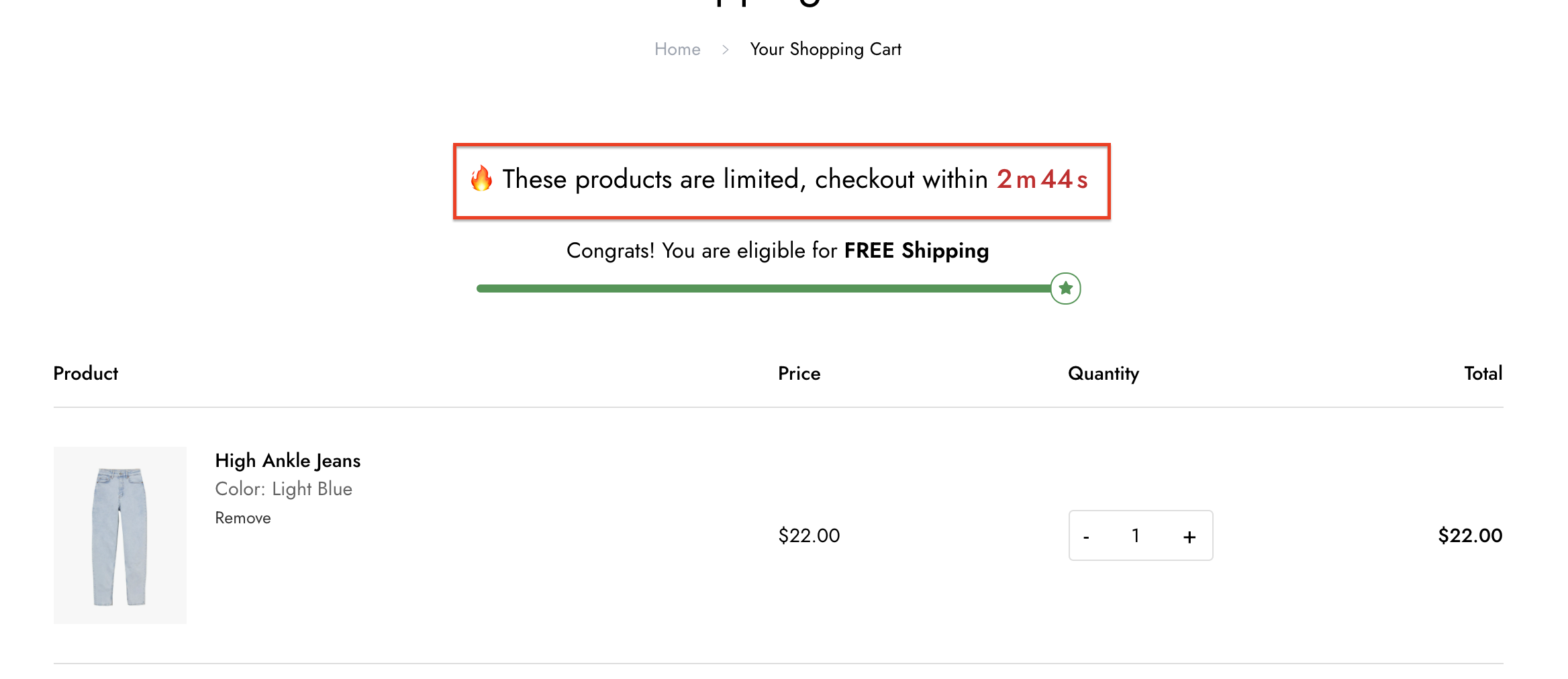Decrease quantity with the minus button
Viewport: 1568px width, 679px height.
1086,536
